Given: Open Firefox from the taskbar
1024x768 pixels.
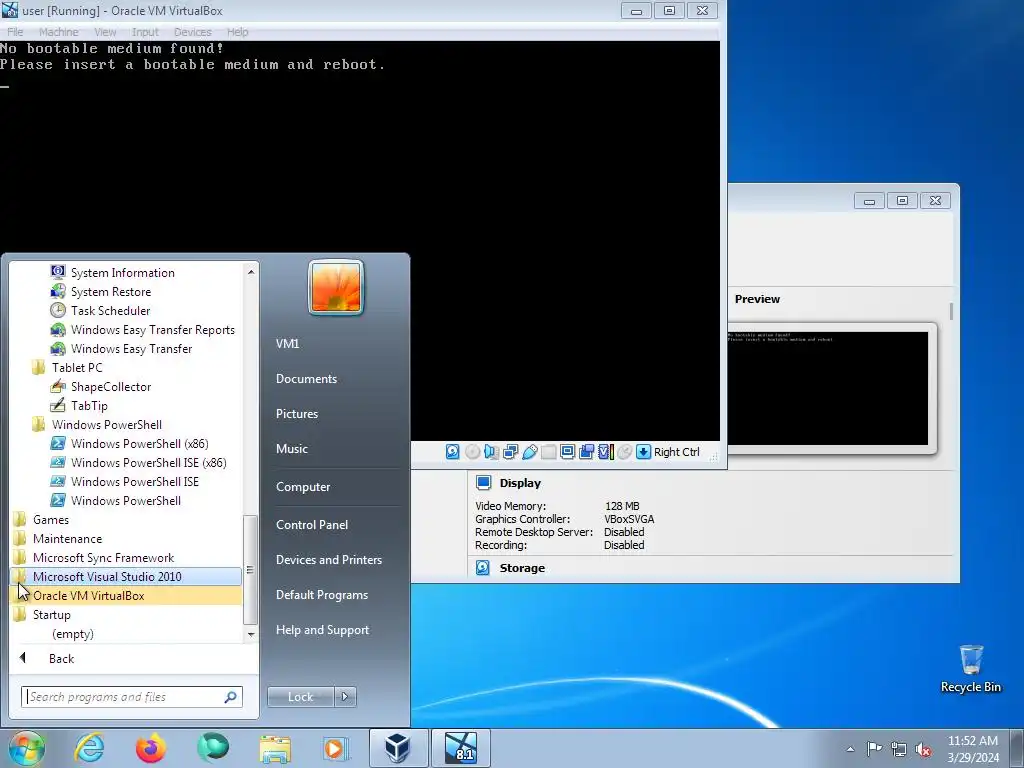Looking at the screenshot, I should [151, 748].
